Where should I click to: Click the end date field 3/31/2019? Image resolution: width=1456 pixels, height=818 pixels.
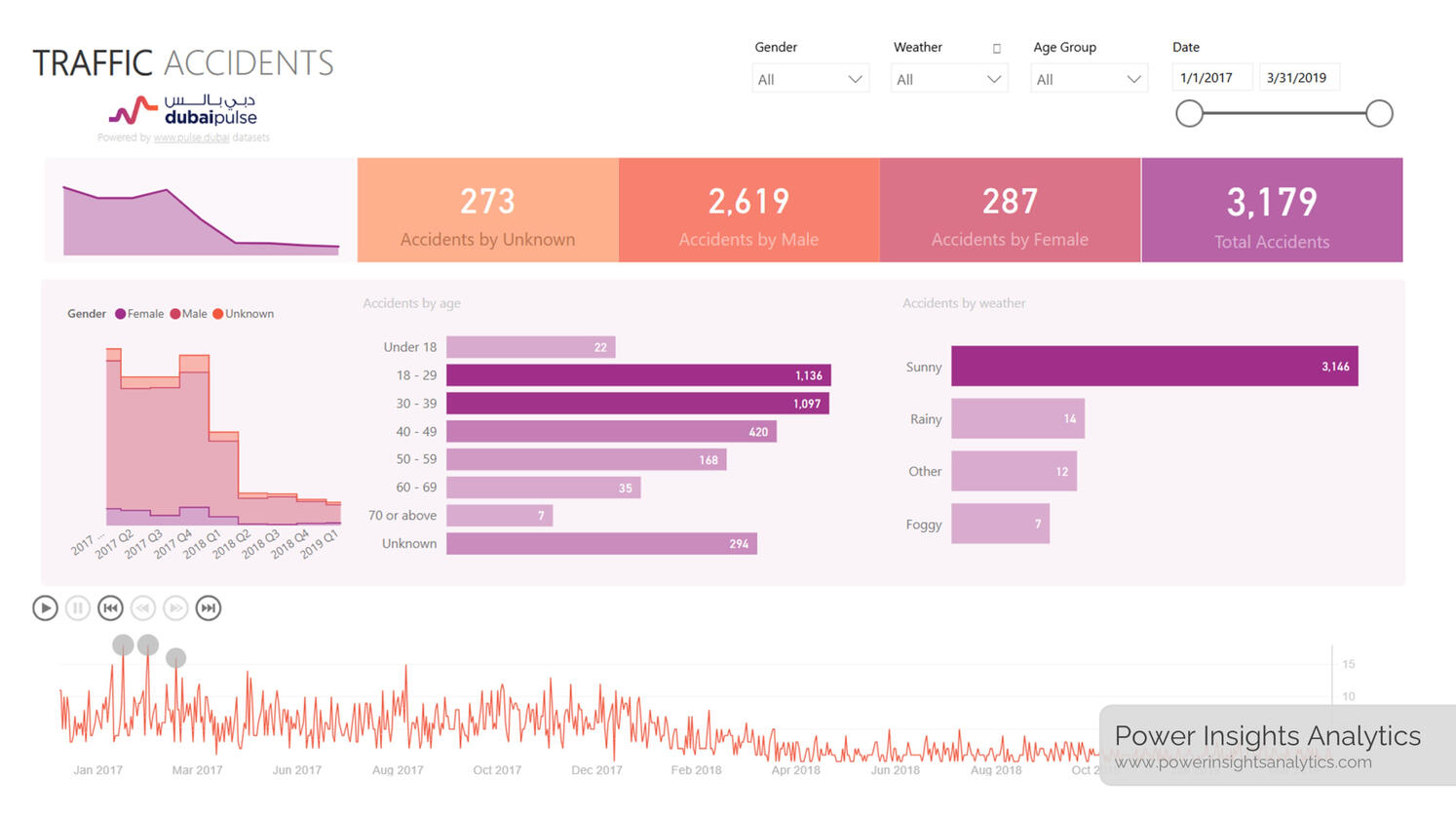(x=1298, y=78)
